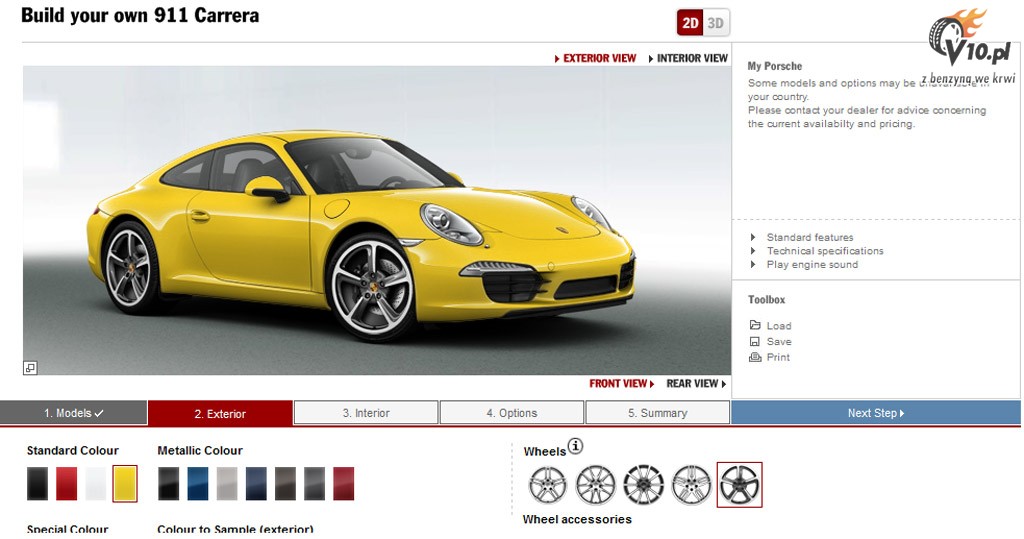Switch to 2D view mode

(690, 24)
